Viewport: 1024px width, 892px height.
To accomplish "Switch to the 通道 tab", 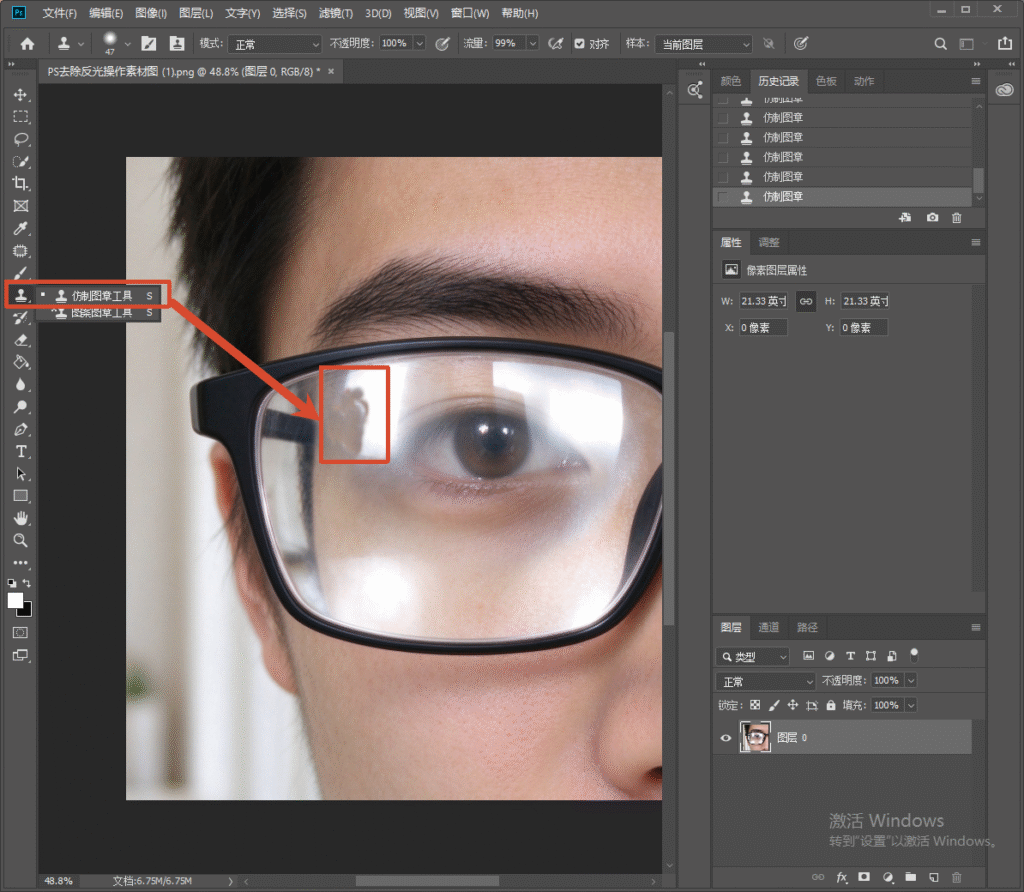I will coord(768,627).
